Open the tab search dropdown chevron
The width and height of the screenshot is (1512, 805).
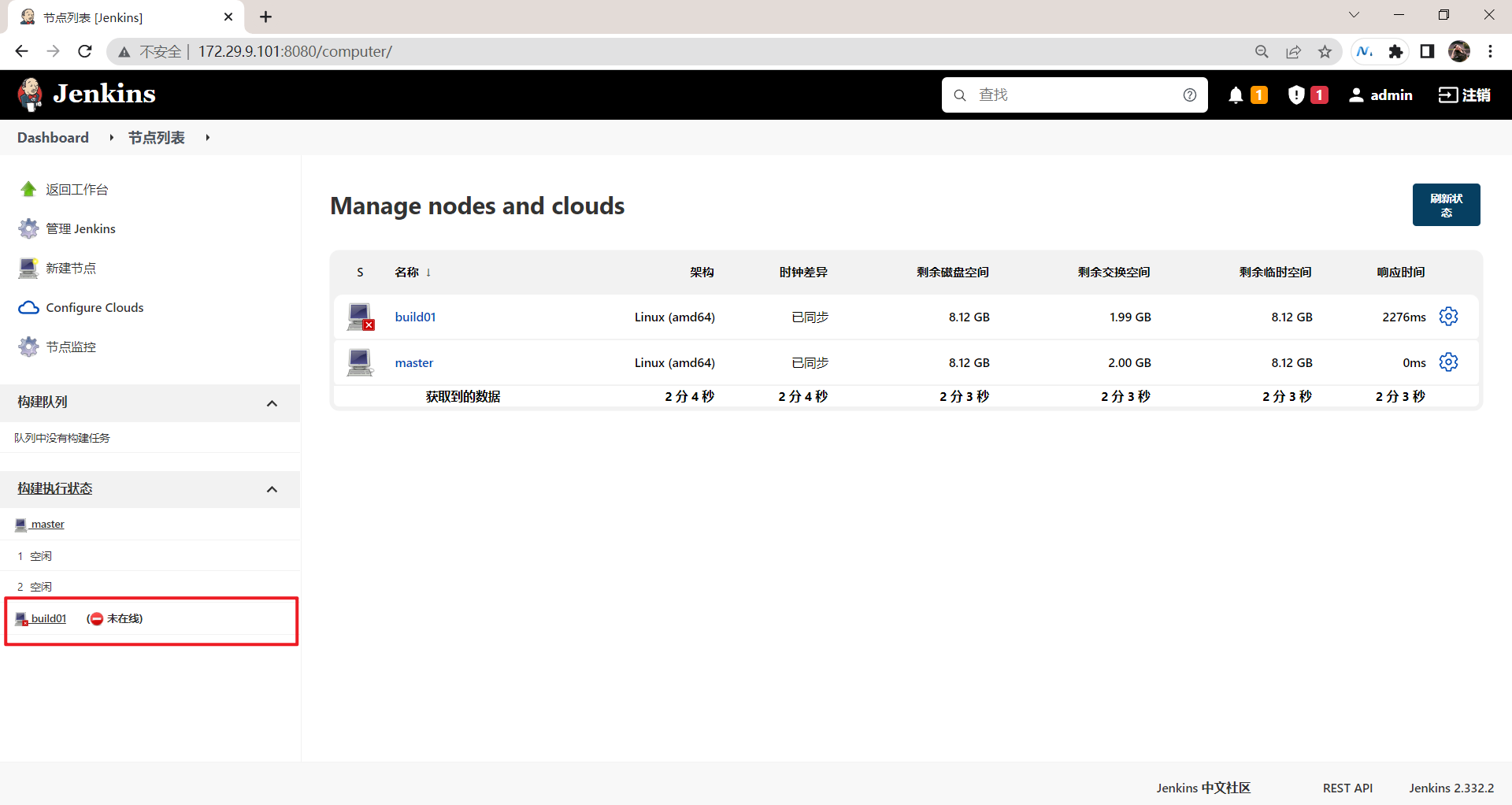1354,15
